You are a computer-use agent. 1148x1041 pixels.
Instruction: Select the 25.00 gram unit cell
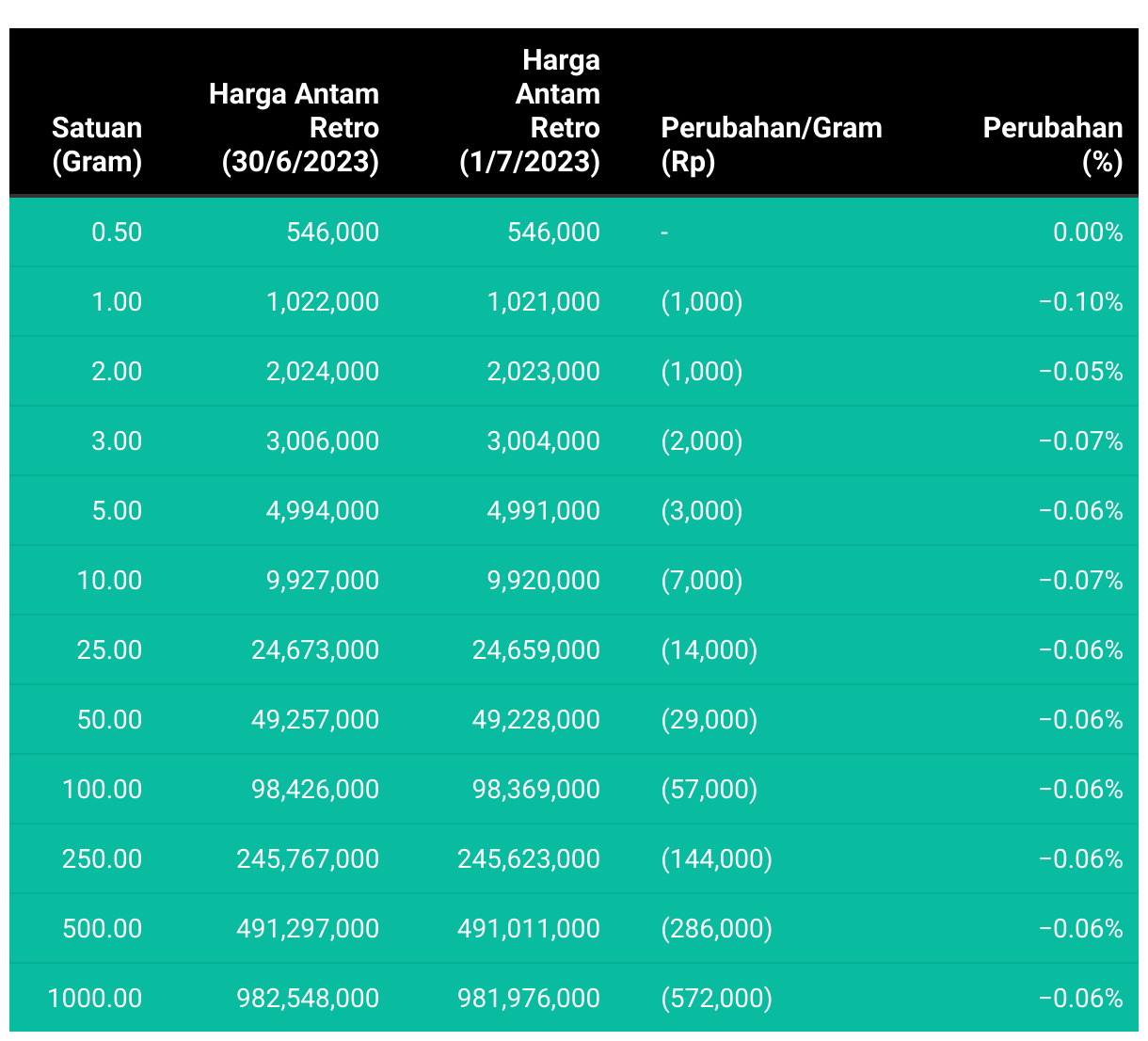click(x=109, y=650)
